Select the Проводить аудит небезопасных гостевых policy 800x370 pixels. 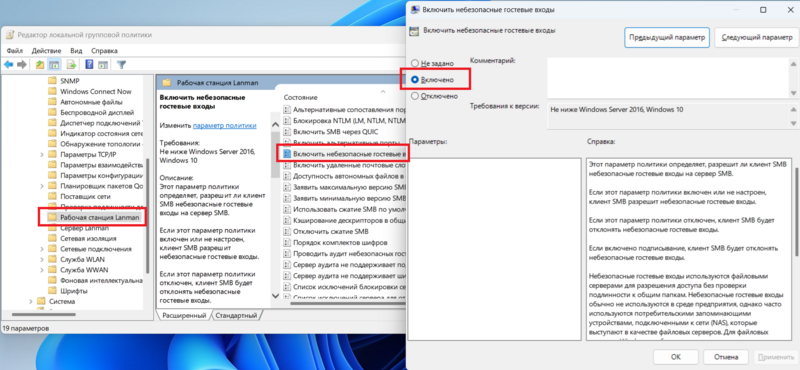tap(345, 254)
